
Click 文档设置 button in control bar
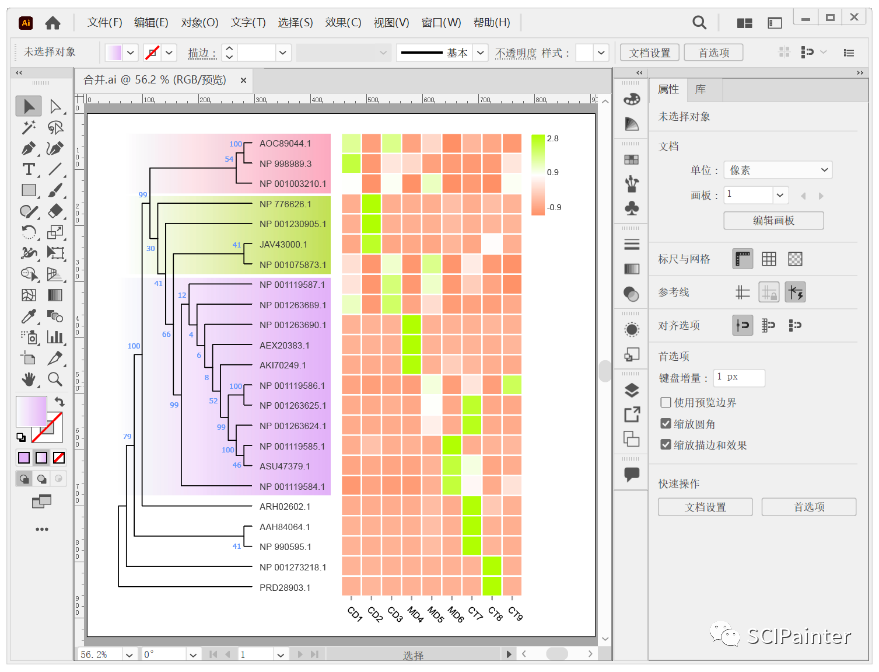[x=650, y=53]
